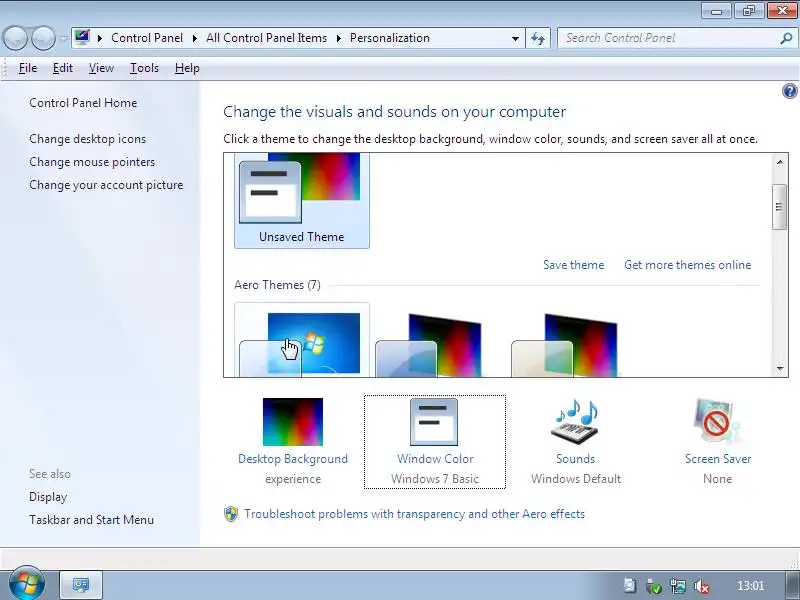The height and width of the screenshot is (600, 800).
Task: Open the Sounds keyboard icon
Action: pyautogui.click(x=575, y=422)
